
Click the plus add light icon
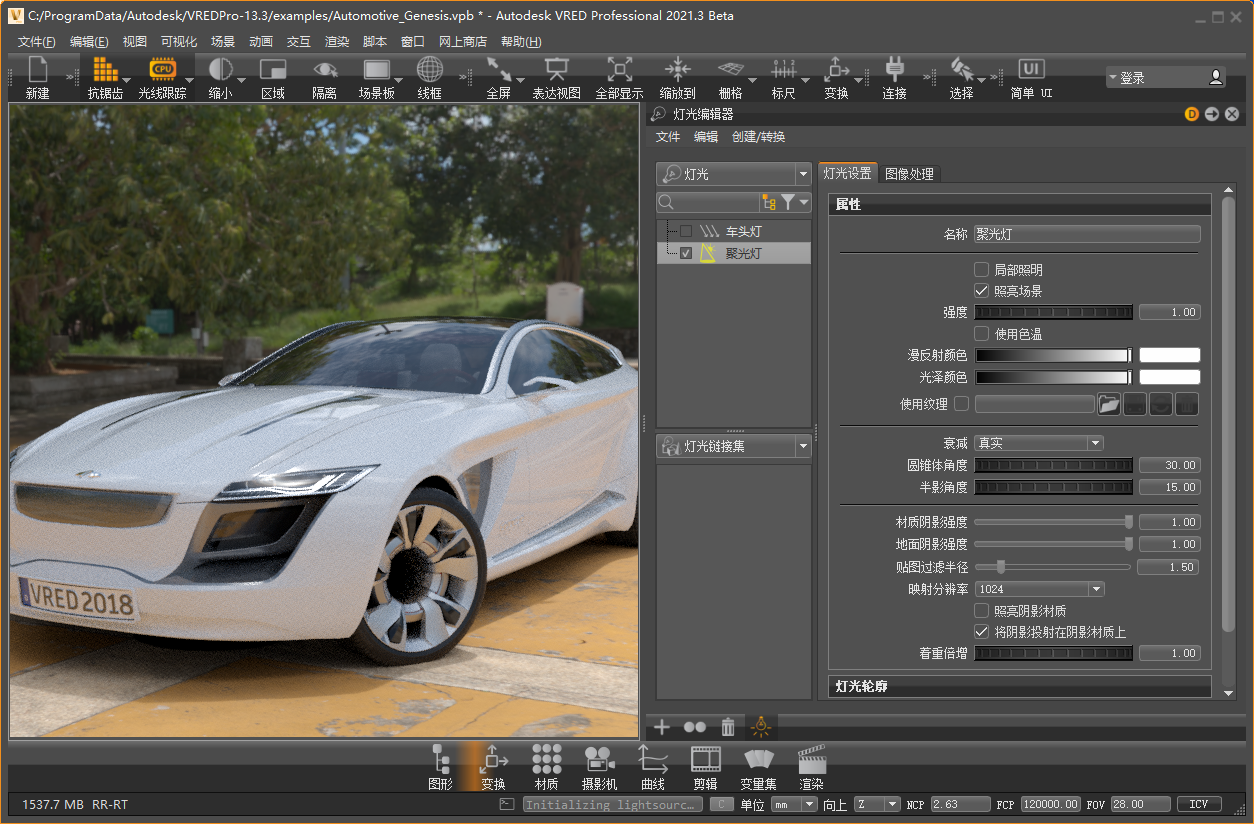click(662, 727)
